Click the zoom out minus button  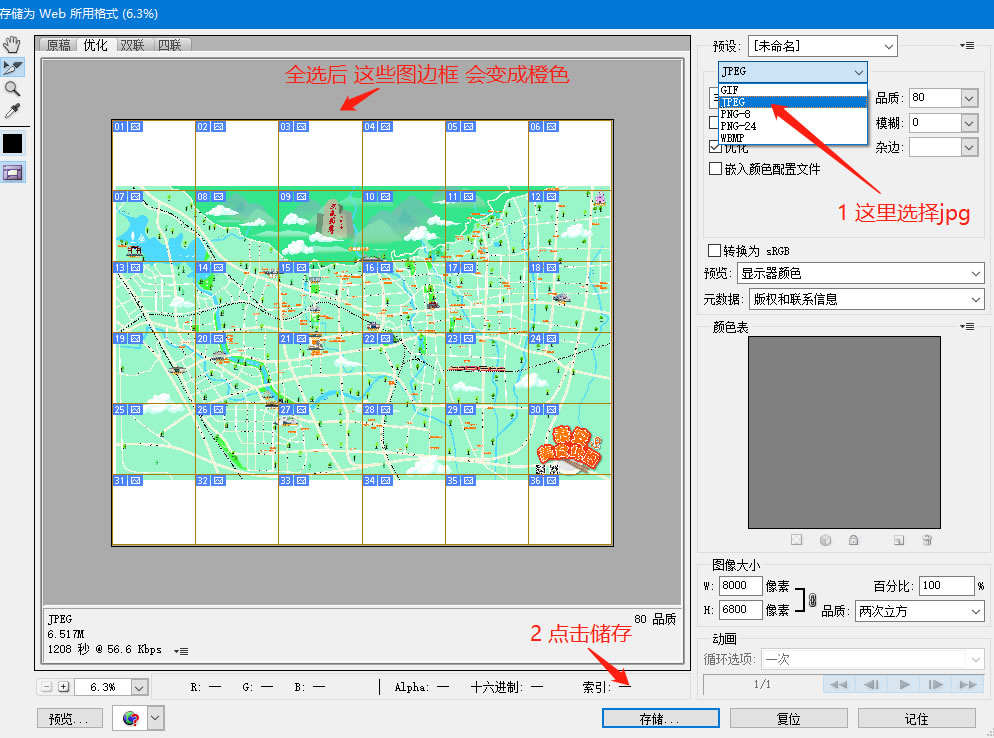46,687
